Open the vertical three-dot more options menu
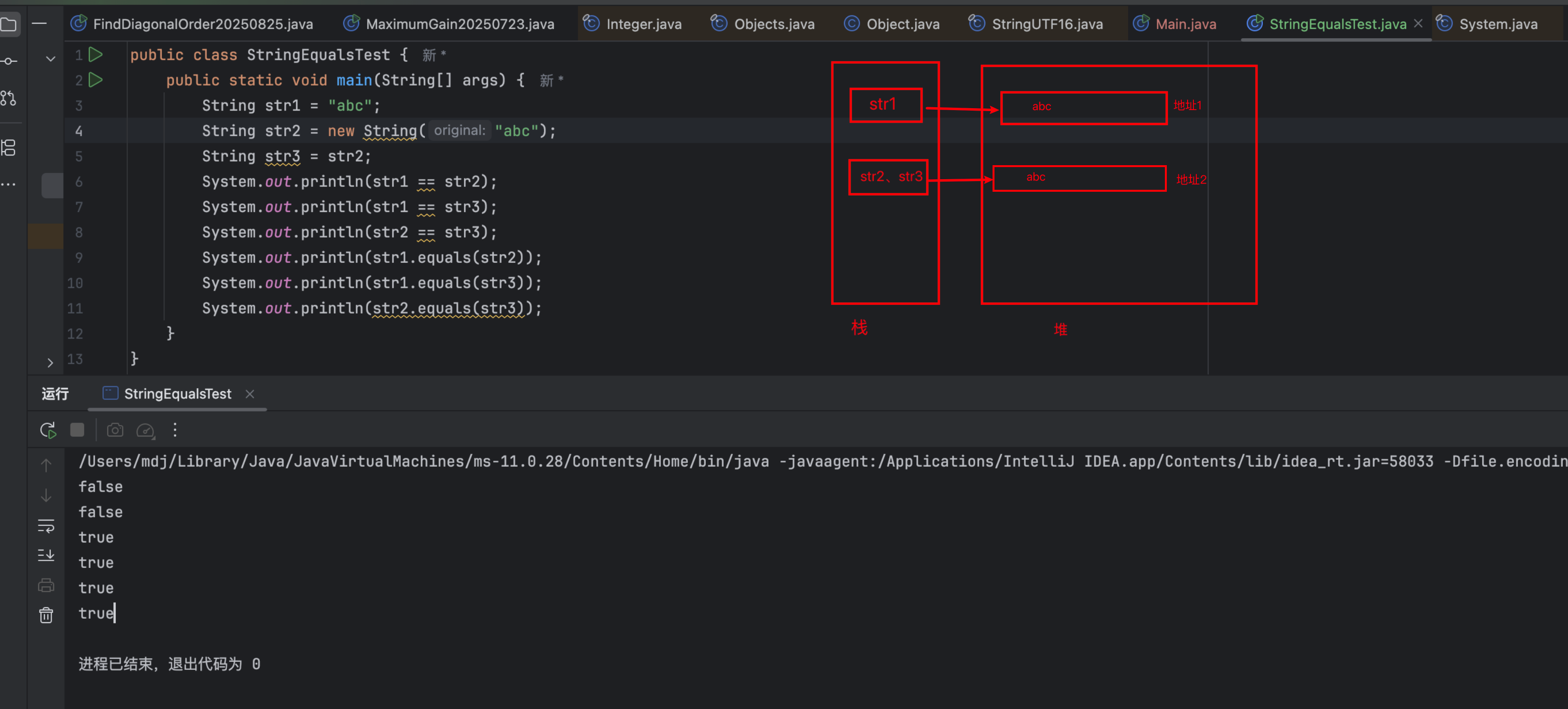Screen dimensions: 1568x709 [175, 430]
